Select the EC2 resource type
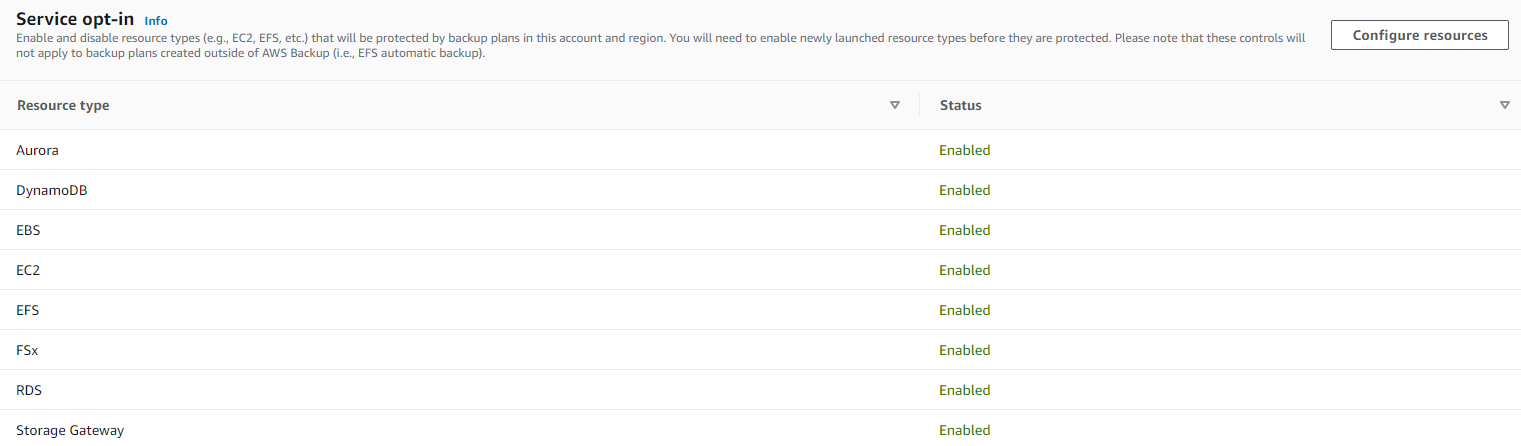 [28, 270]
